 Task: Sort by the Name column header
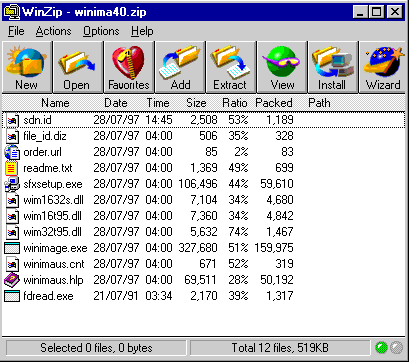[x=55, y=103]
